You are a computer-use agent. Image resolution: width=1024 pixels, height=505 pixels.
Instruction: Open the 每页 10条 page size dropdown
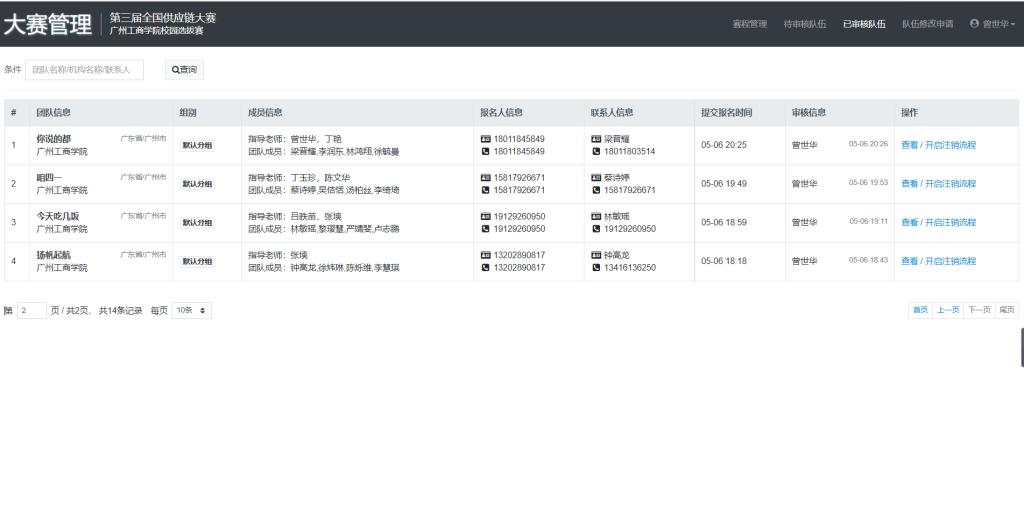pyautogui.click(x=191, y=311)
